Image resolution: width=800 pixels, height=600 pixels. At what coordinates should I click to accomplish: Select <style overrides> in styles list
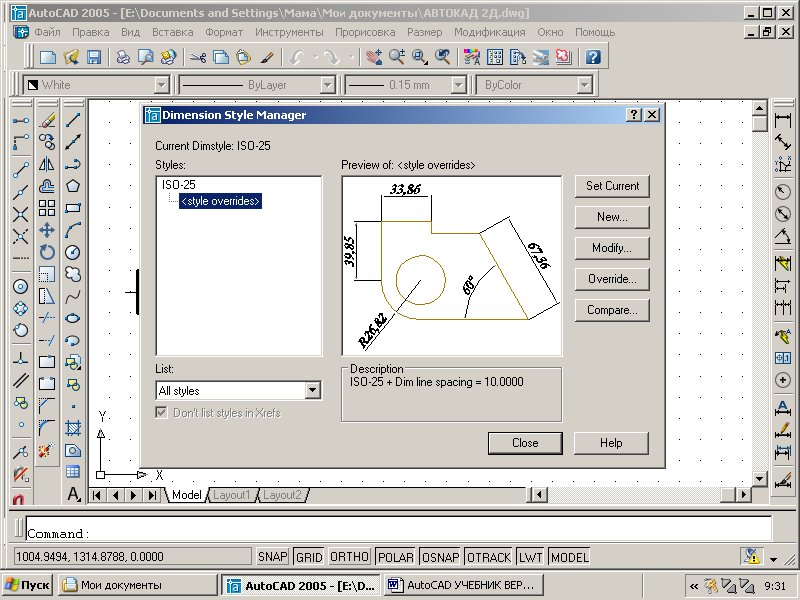[220, 201]
